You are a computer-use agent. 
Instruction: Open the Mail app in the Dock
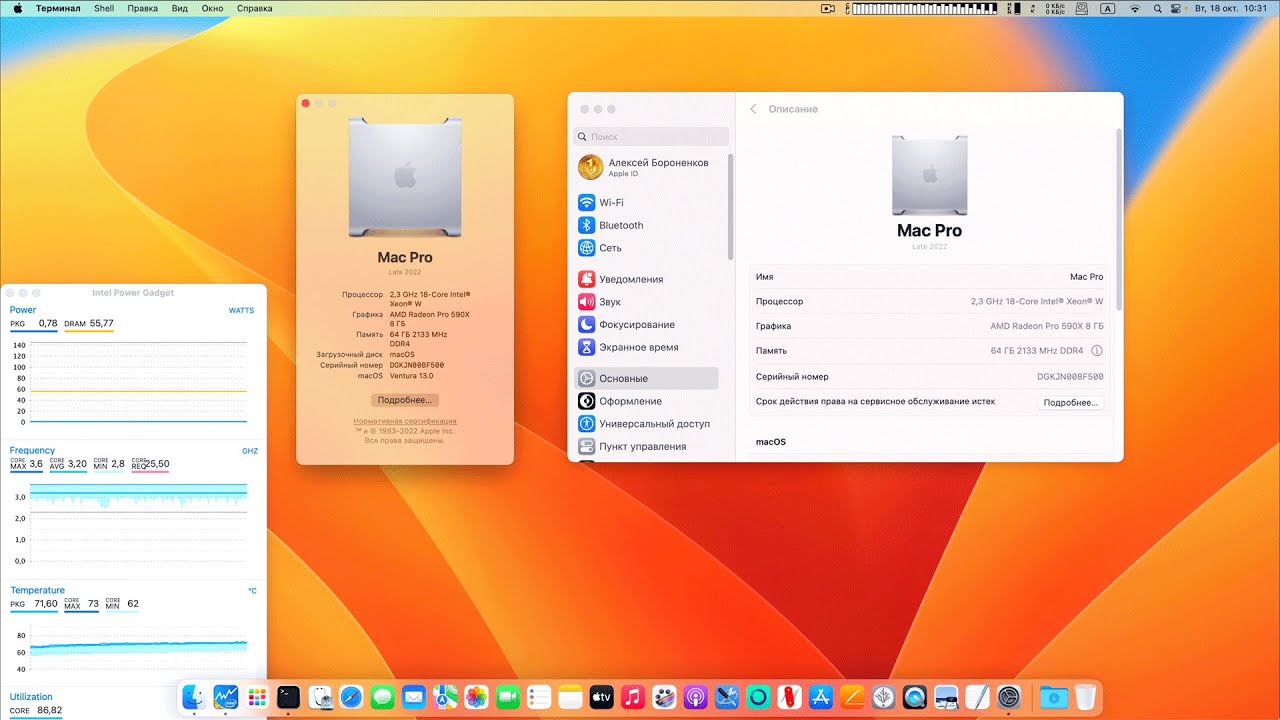click(x=413, y=697)
